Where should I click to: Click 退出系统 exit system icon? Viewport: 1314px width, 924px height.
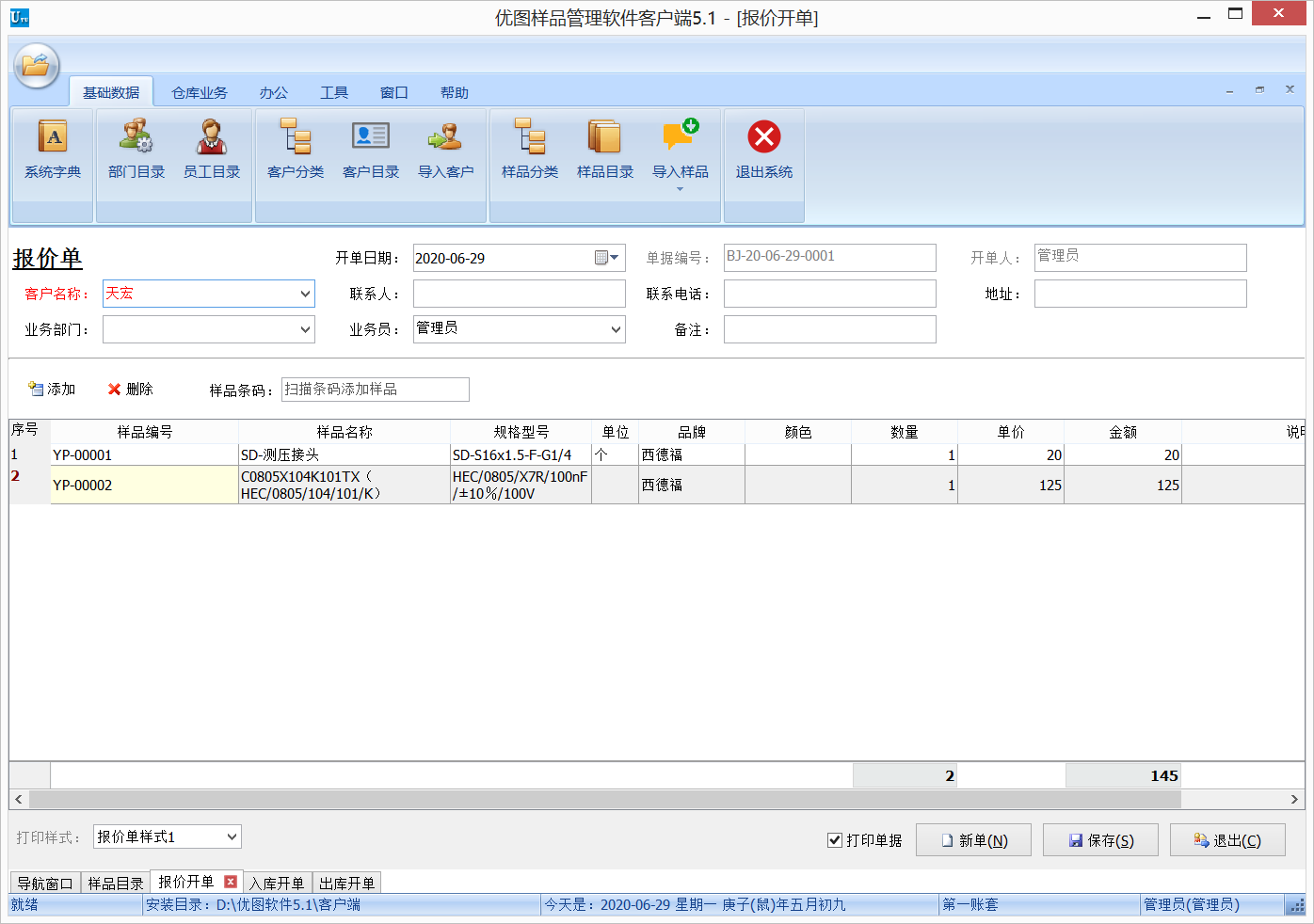[763, 151]
